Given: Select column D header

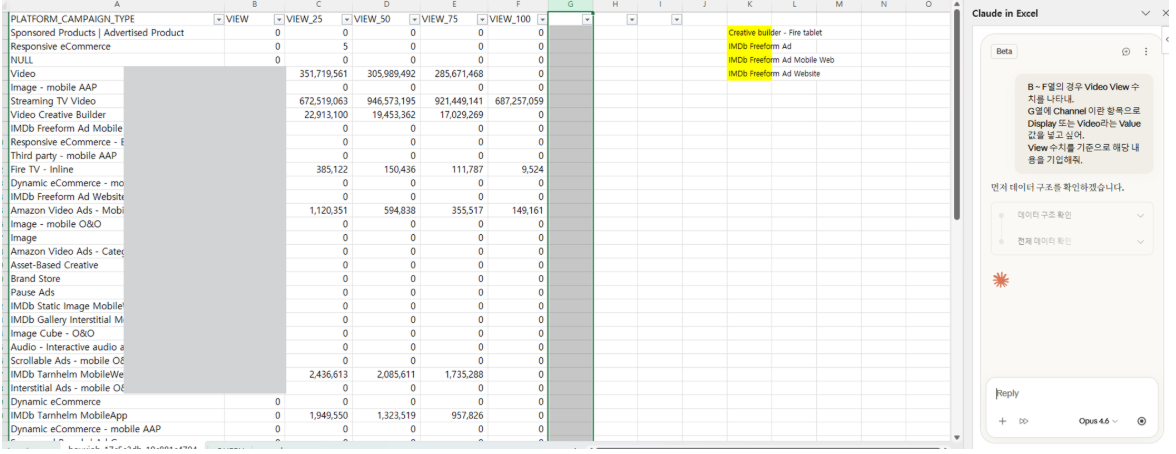Looking at the screenshot, I should (x=386, y=5).
